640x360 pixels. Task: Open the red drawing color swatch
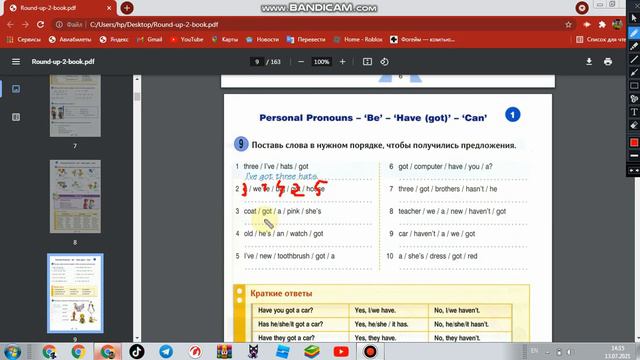pos(634,142)
